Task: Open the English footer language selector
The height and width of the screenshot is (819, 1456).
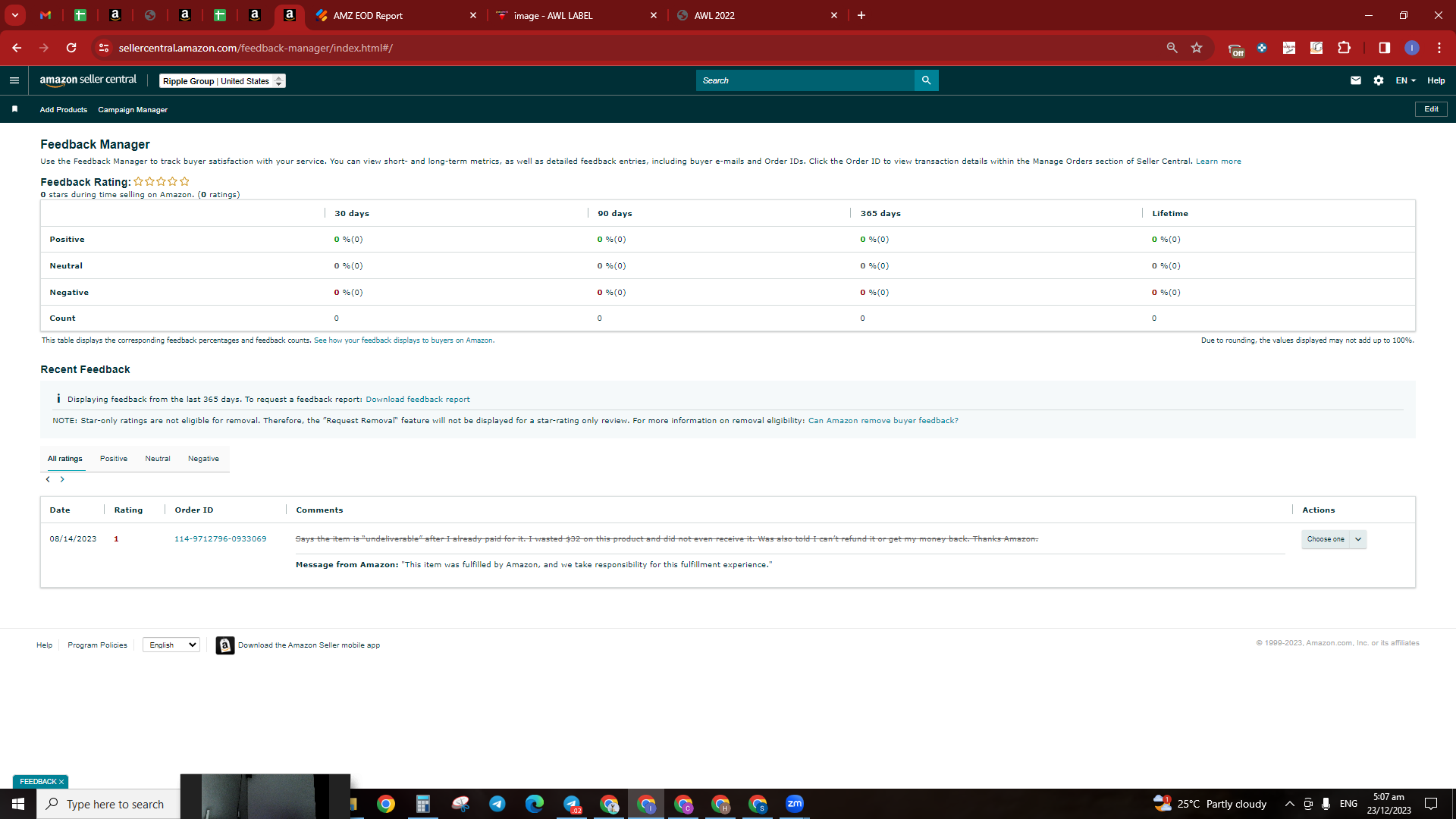Action: (171, 645)
